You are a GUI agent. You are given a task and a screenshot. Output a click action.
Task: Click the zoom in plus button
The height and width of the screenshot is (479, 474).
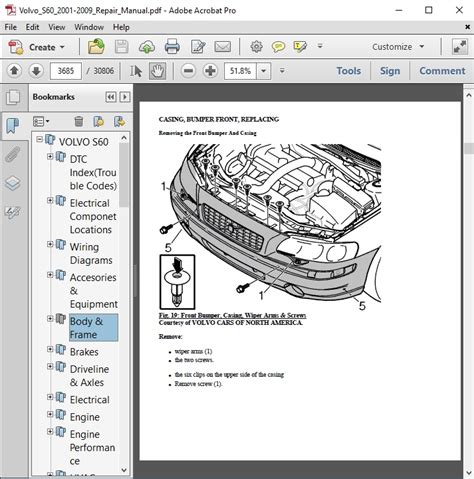point(210,71)
